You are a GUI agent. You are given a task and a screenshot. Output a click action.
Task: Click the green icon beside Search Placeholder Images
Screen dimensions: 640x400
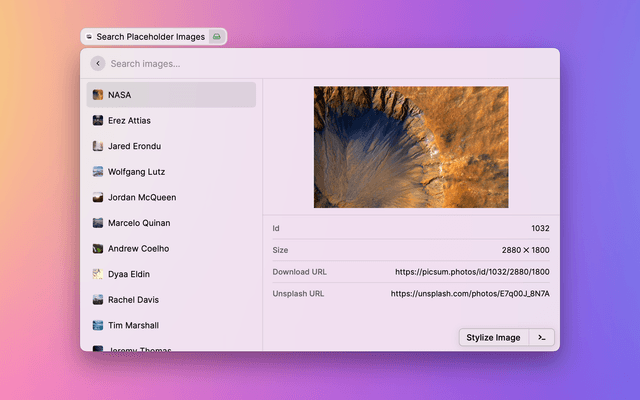[x=217, y=37]
